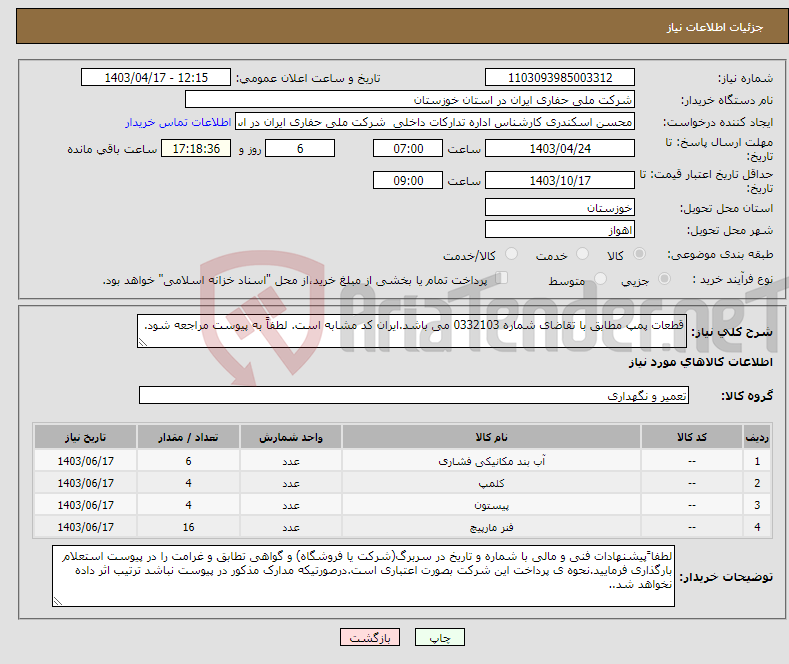This screenshot has width=789, height=664.
Task: Click the چاپ print button
Action: 439,637
